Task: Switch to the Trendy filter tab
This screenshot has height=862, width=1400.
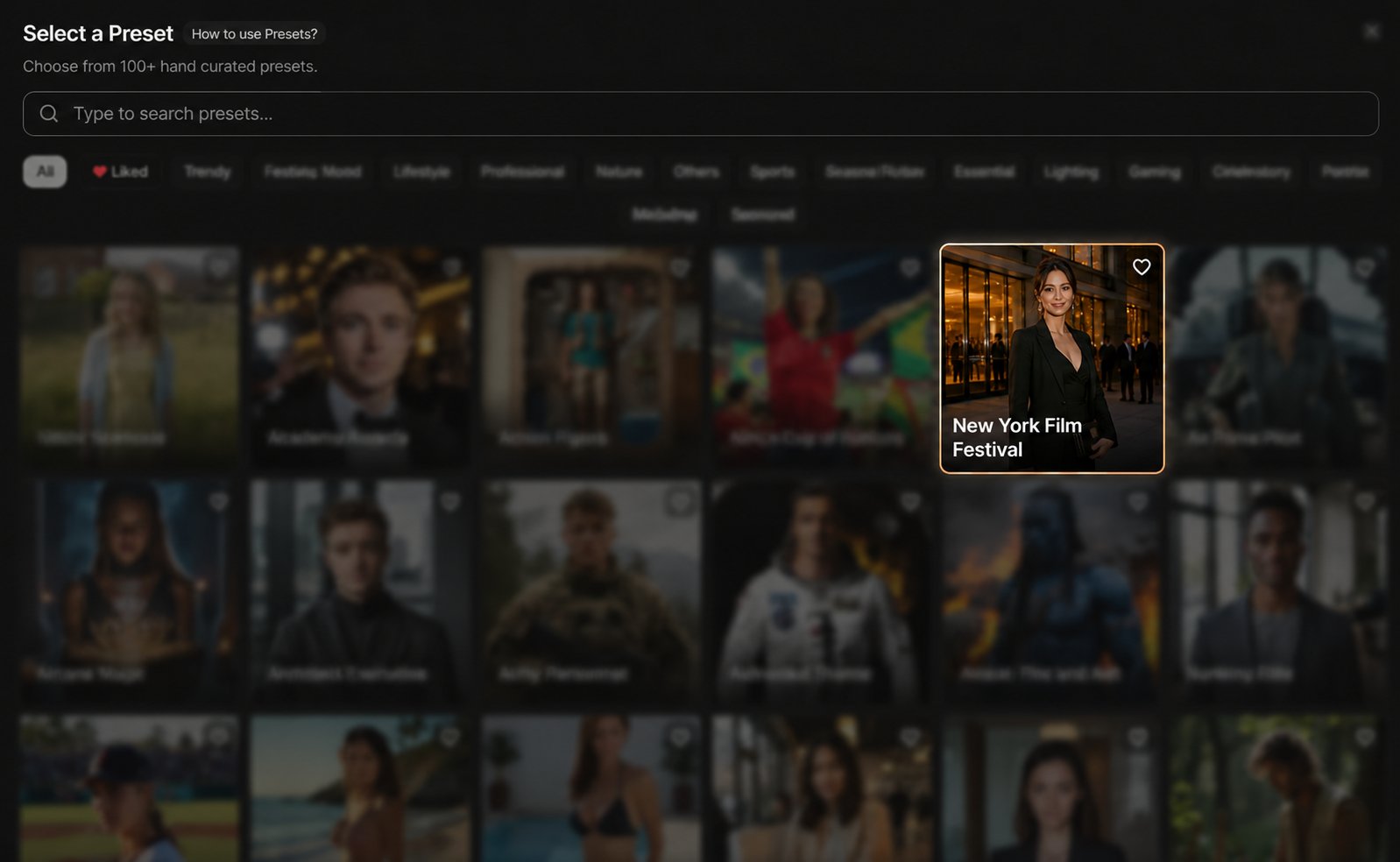Action: 208,172
